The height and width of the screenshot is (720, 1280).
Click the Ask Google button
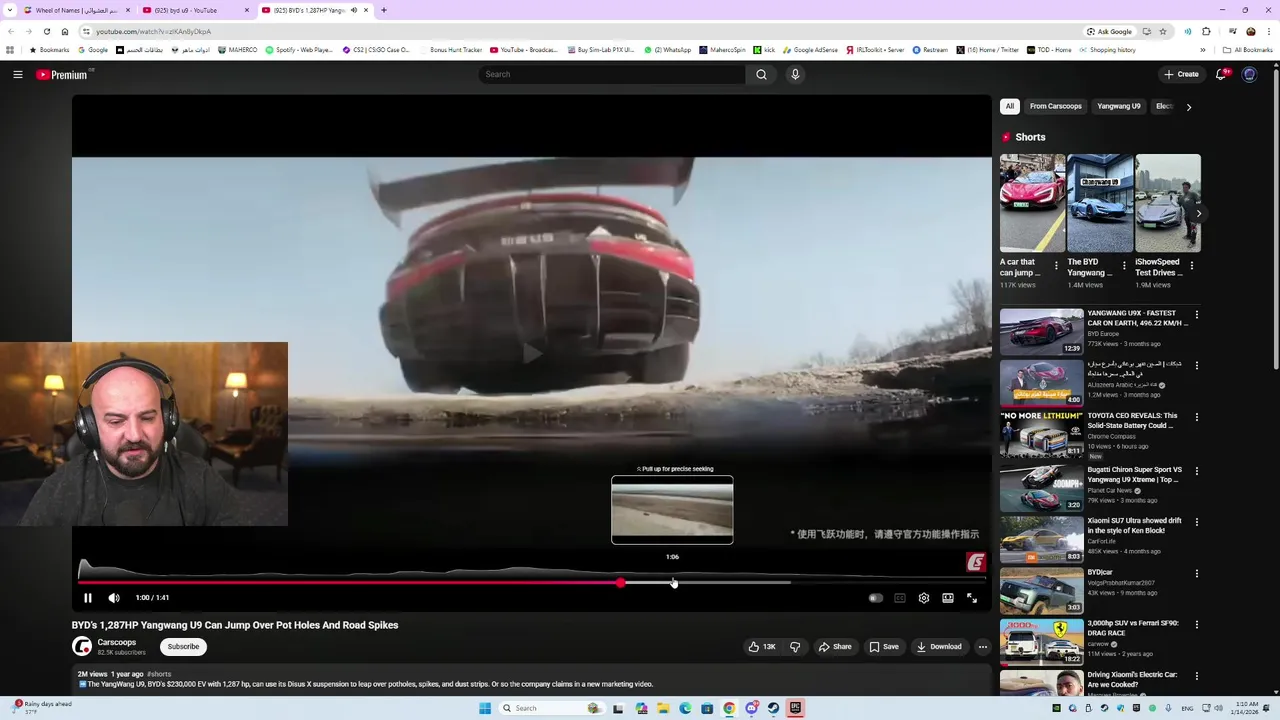click(1109, 31)
